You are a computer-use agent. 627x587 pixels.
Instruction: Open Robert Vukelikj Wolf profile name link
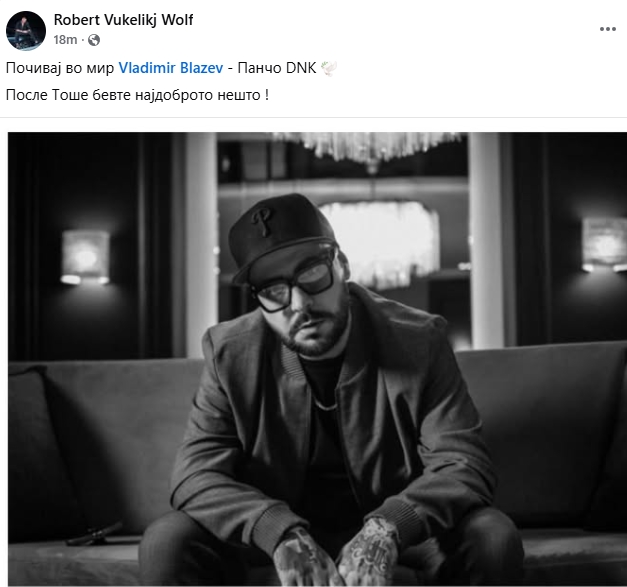[x=123, y=20]
